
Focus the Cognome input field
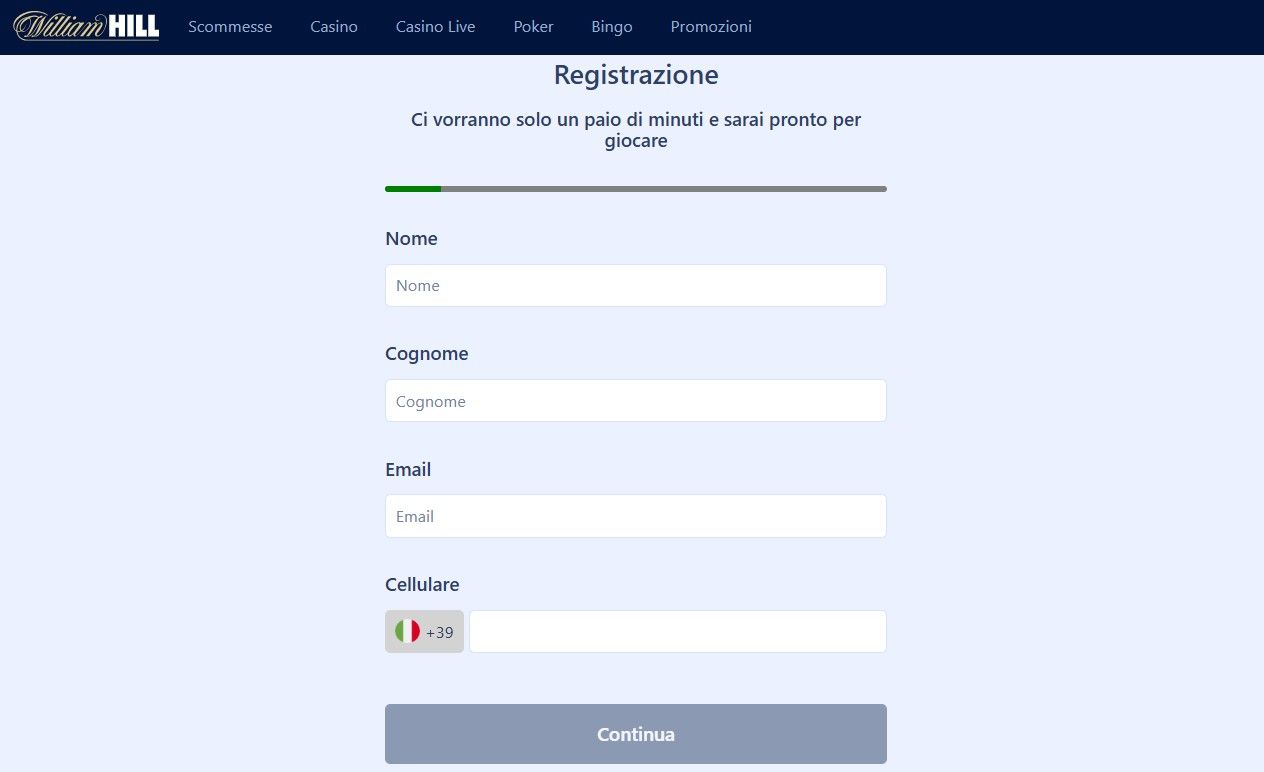[x=635, y=400]
